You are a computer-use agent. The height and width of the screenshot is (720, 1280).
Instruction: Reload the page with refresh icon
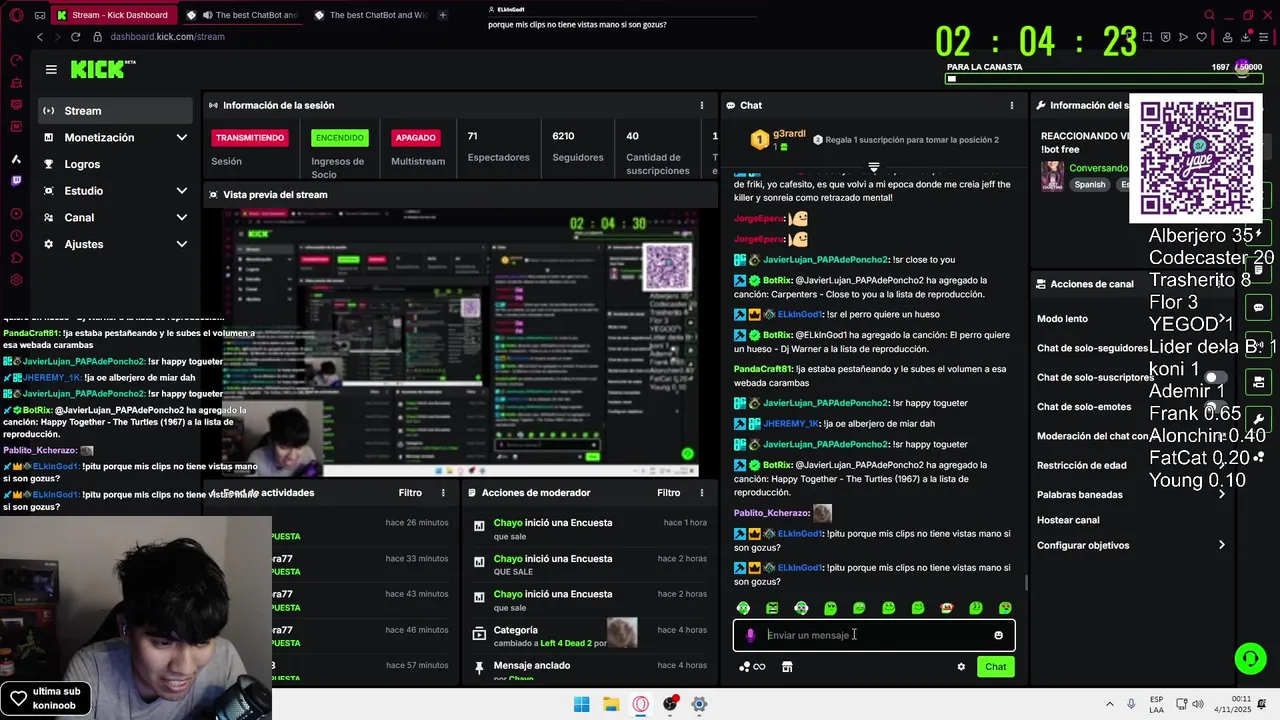click(75, 37)
